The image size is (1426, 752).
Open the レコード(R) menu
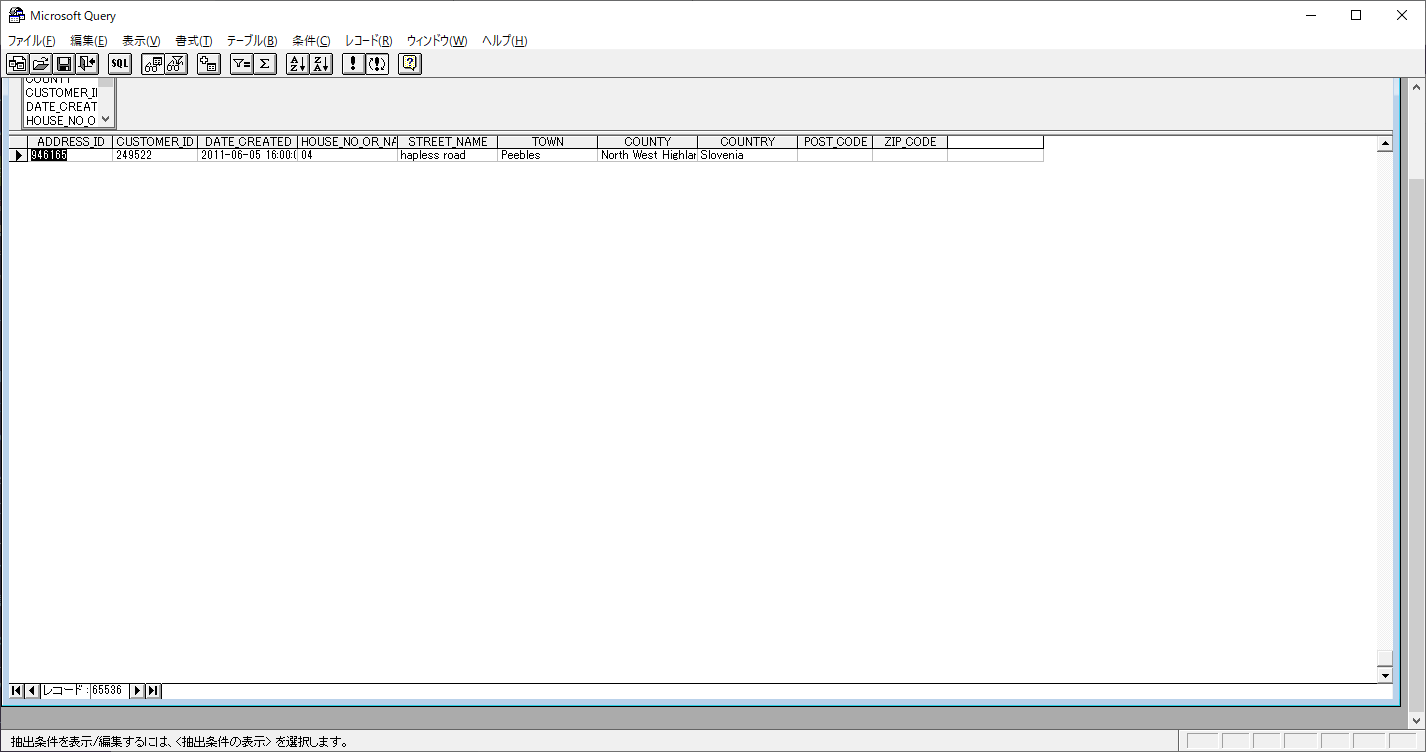[x=369, y=41]
